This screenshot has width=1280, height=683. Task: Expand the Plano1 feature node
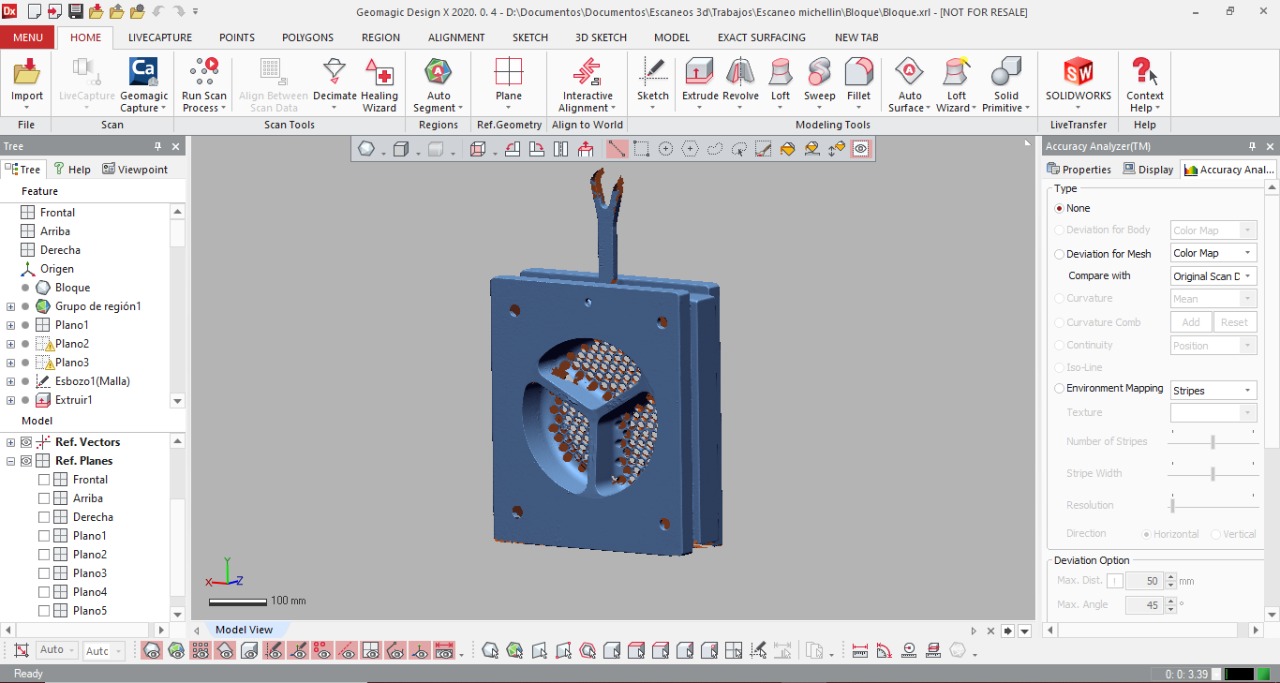[10, 325]
